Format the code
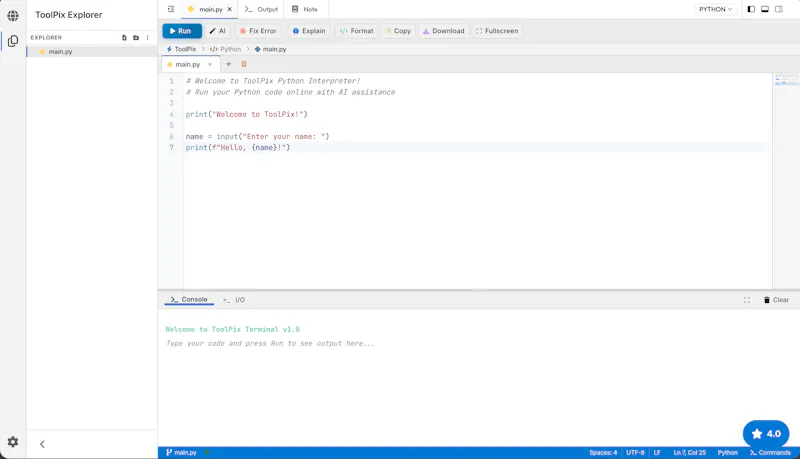The width and height of the screenshot is (800, 459). [357, 31]
